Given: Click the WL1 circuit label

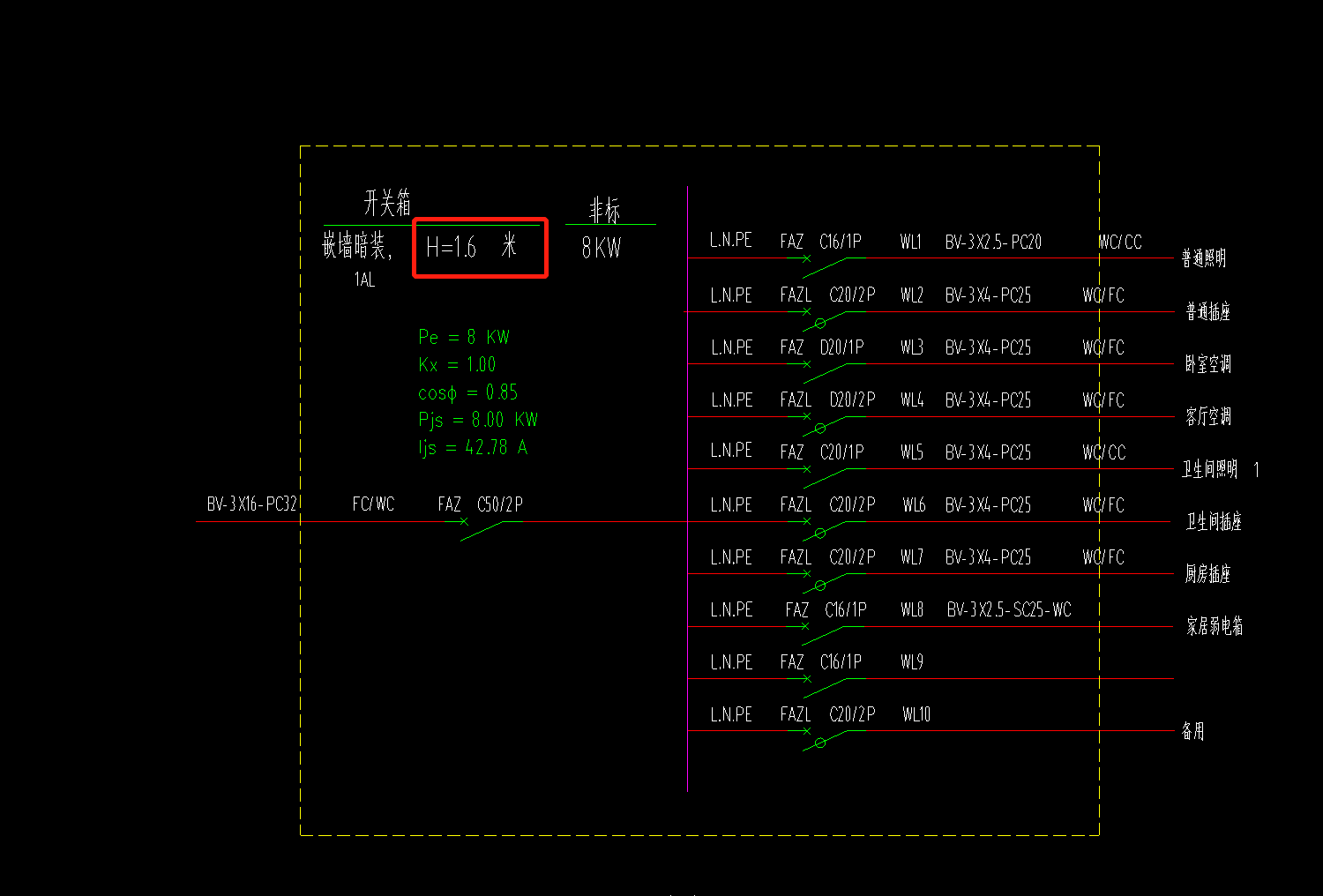Looking at the screenshot, I should [x=911, y=242].
